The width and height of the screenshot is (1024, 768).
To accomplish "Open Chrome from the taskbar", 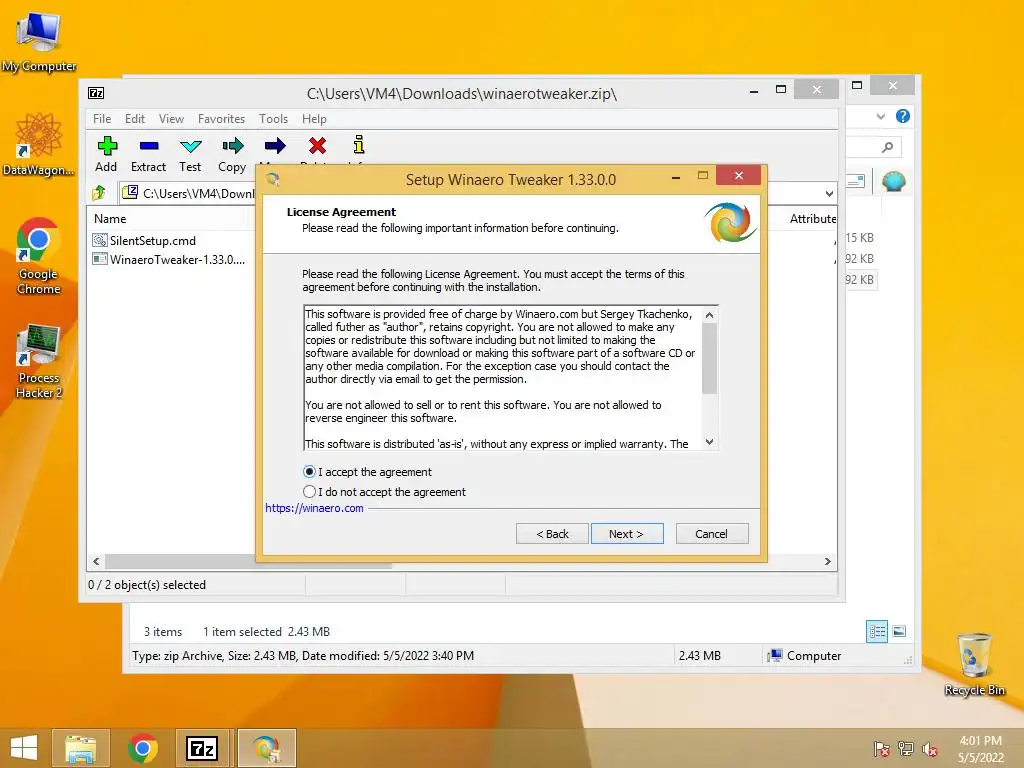I will [x=142, y=748].
